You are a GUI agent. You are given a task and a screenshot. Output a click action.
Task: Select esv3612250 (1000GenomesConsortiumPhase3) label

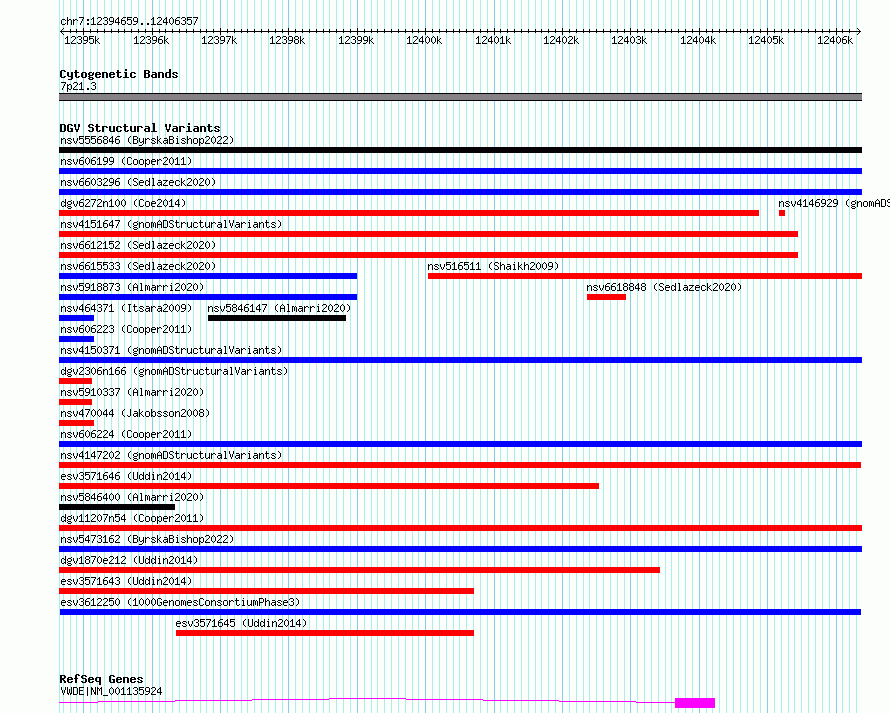(x=180, y=602)
